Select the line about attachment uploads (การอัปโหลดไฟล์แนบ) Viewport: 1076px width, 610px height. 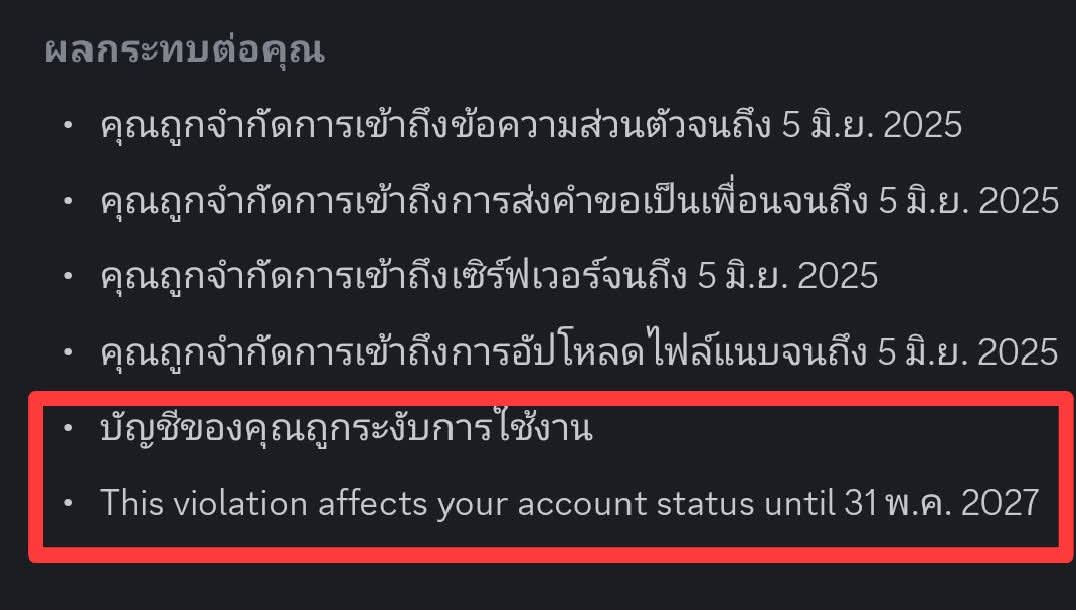coord(579,351)
